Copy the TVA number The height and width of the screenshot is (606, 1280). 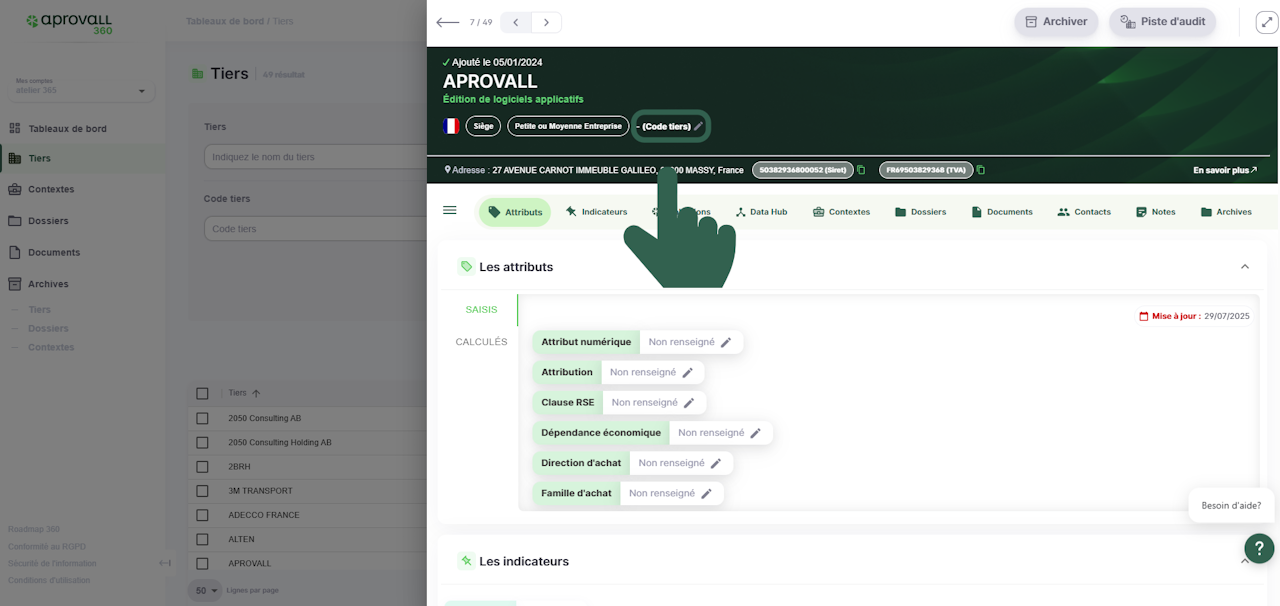coord(980,170)
